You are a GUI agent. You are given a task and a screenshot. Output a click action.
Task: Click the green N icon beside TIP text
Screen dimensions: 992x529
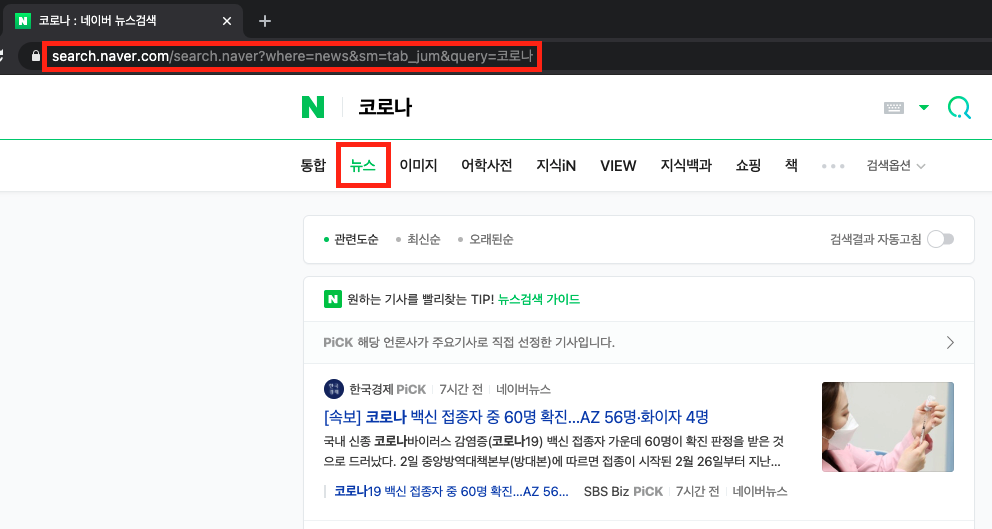333,299
